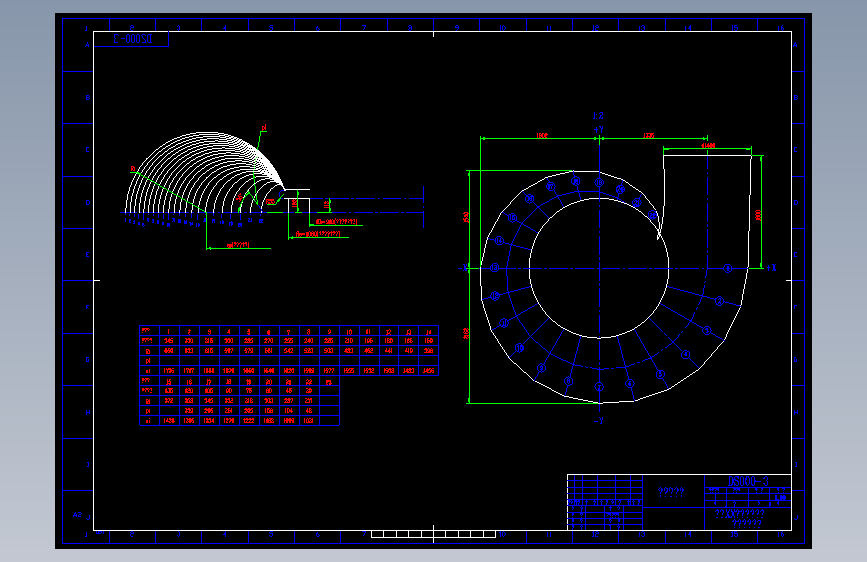Select the +Y axis label
The image size is (867, 562).
click(x=599, y=130)
